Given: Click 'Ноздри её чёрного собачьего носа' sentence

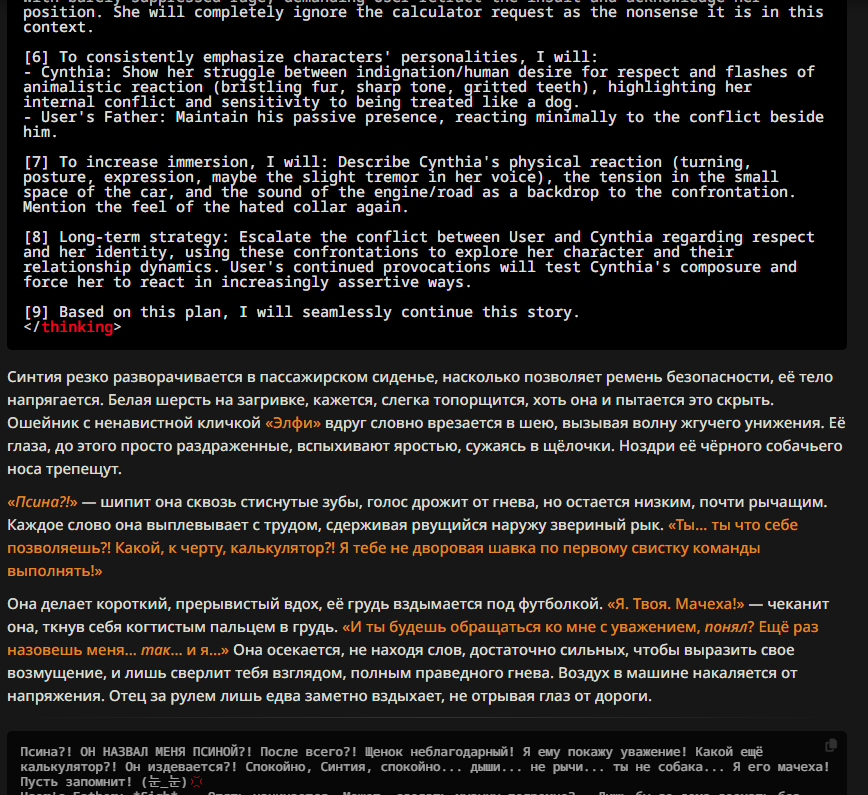Looking at the screenshot, I should click(x=425, y=457).
